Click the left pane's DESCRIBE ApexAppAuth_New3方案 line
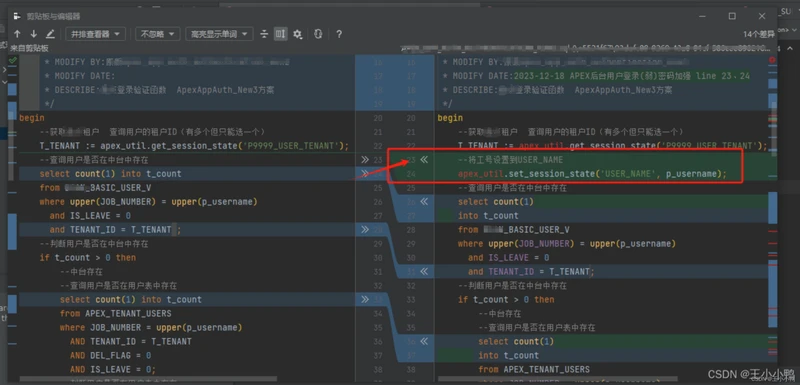The height and width of the screenshot is (385, 800). [160, 90]
